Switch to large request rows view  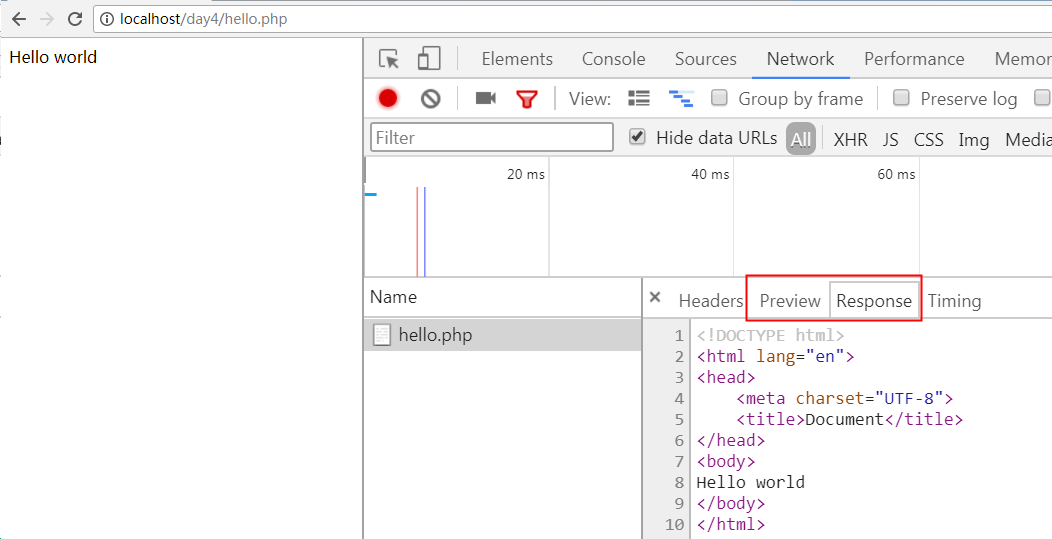tap(638, 98)
